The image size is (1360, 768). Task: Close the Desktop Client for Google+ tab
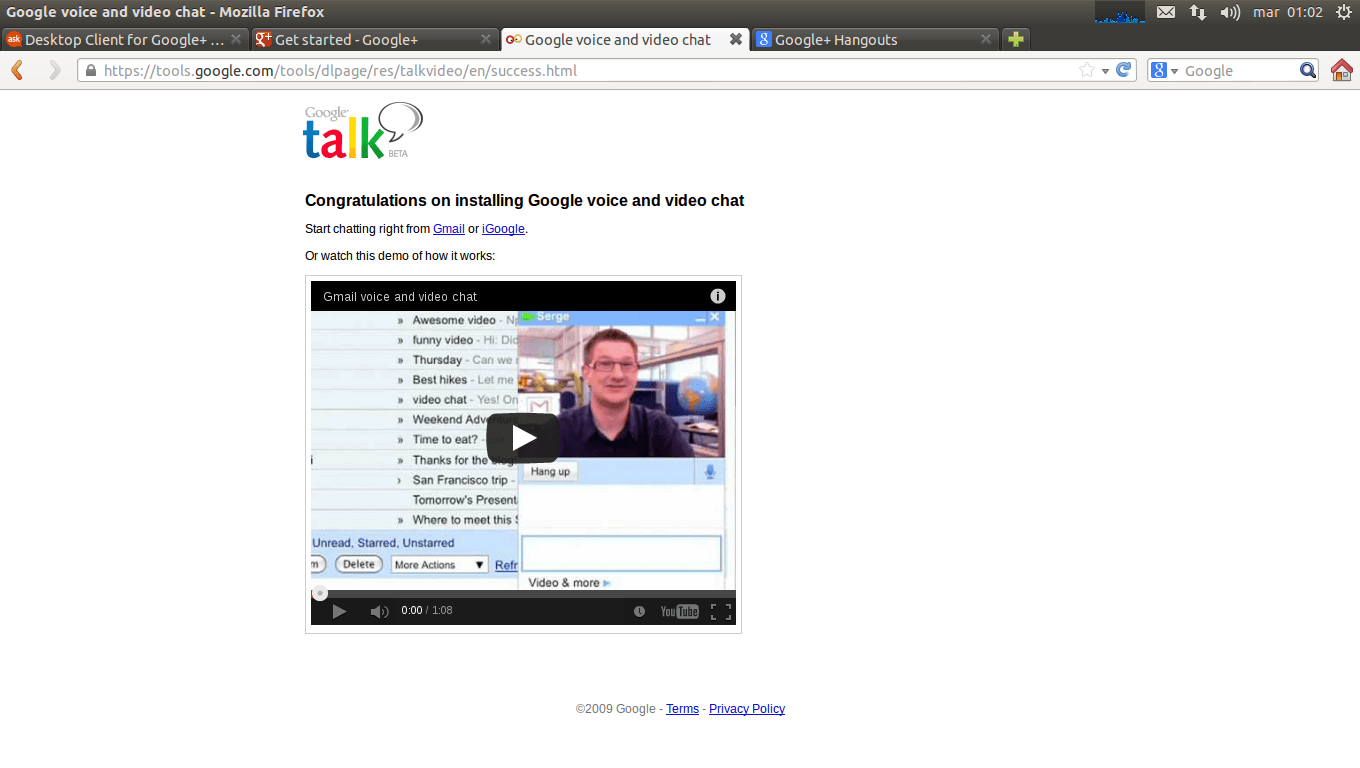pos(236,39)
